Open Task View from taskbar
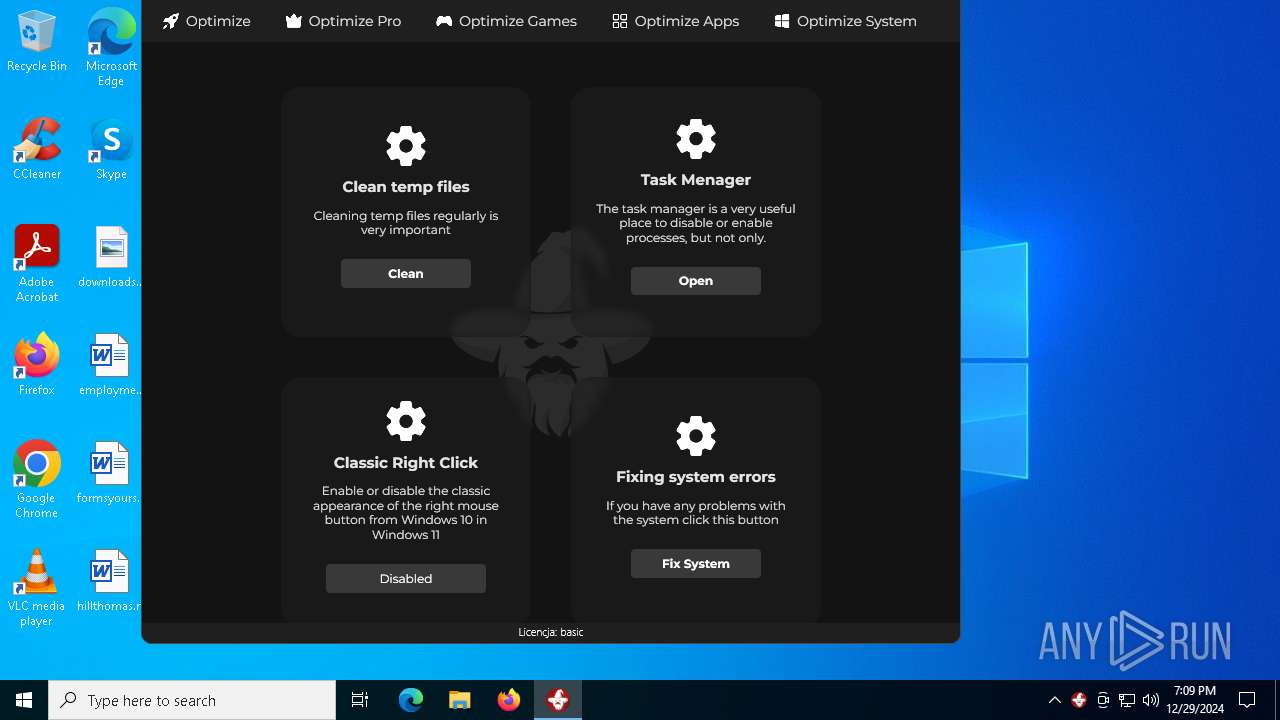Screen dimensions: 1280x720 coord(360,700)
